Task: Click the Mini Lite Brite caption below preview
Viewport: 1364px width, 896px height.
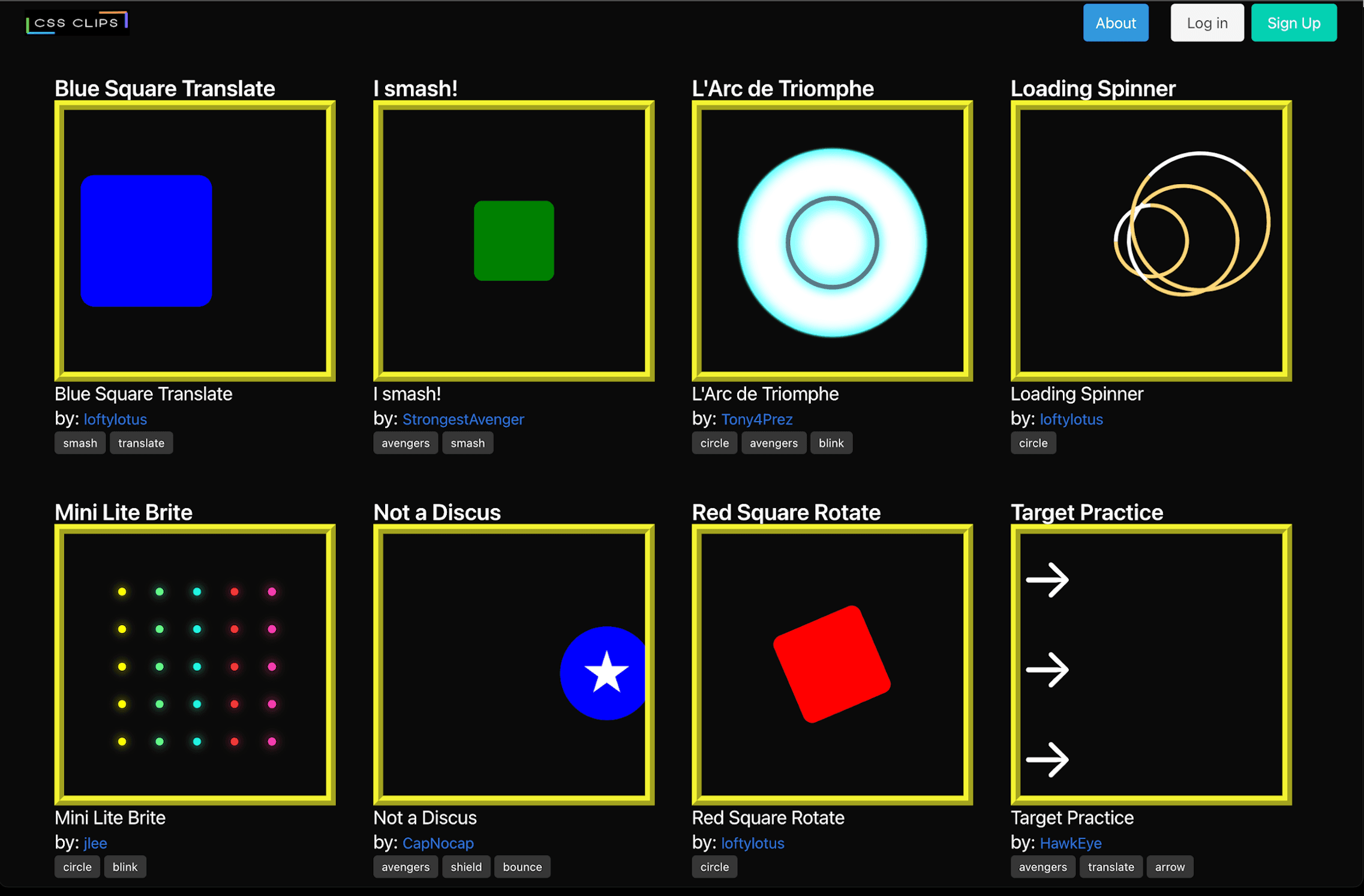Action: click(x=110, y=818)
